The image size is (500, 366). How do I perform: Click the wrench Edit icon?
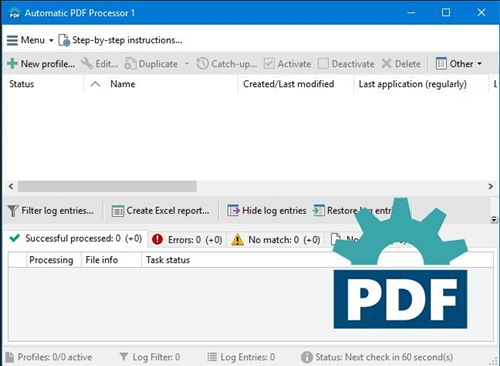[87, 63]
